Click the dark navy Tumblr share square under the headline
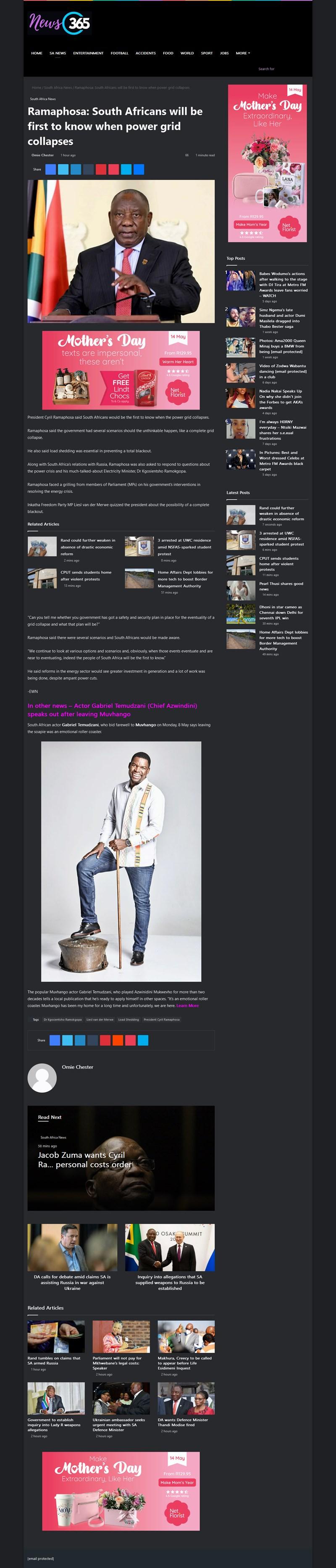Image resolution: width=336 pixels, height=1568 pixels. tap(89, 169)
